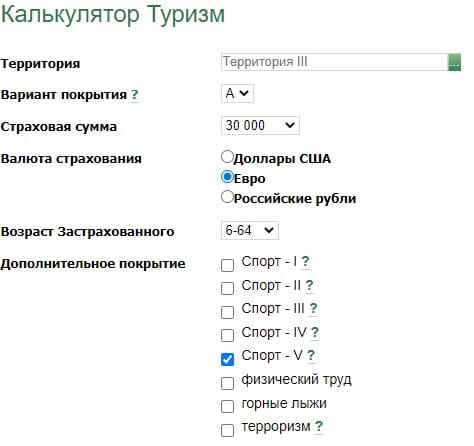This screenshot has height=446, width=474.
Task: Click the Спорт - V label text
Action: pos(272,356)
